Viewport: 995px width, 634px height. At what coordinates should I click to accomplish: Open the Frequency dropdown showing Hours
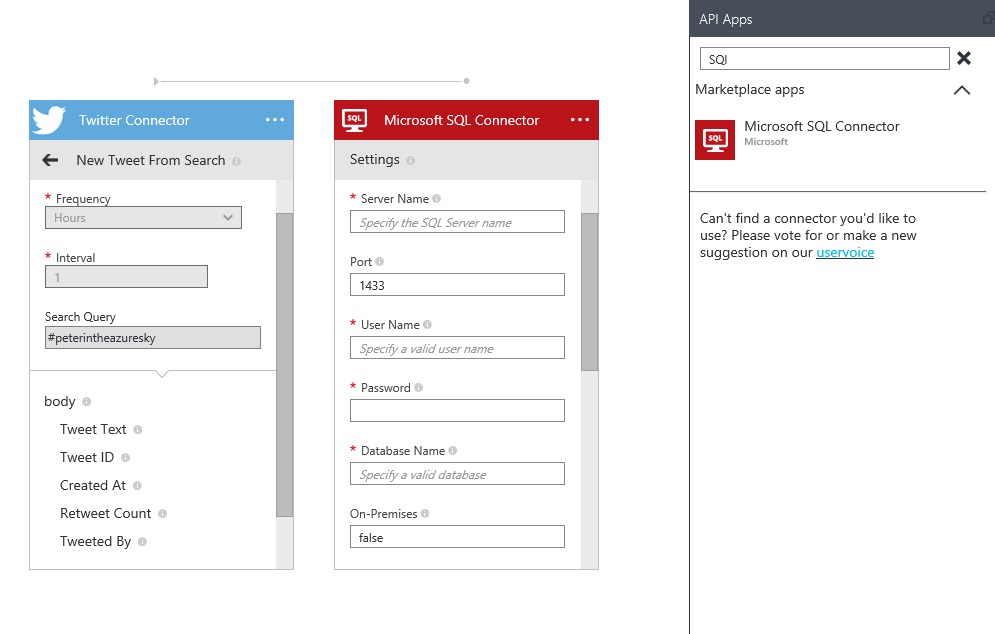[x=143, y=218]
